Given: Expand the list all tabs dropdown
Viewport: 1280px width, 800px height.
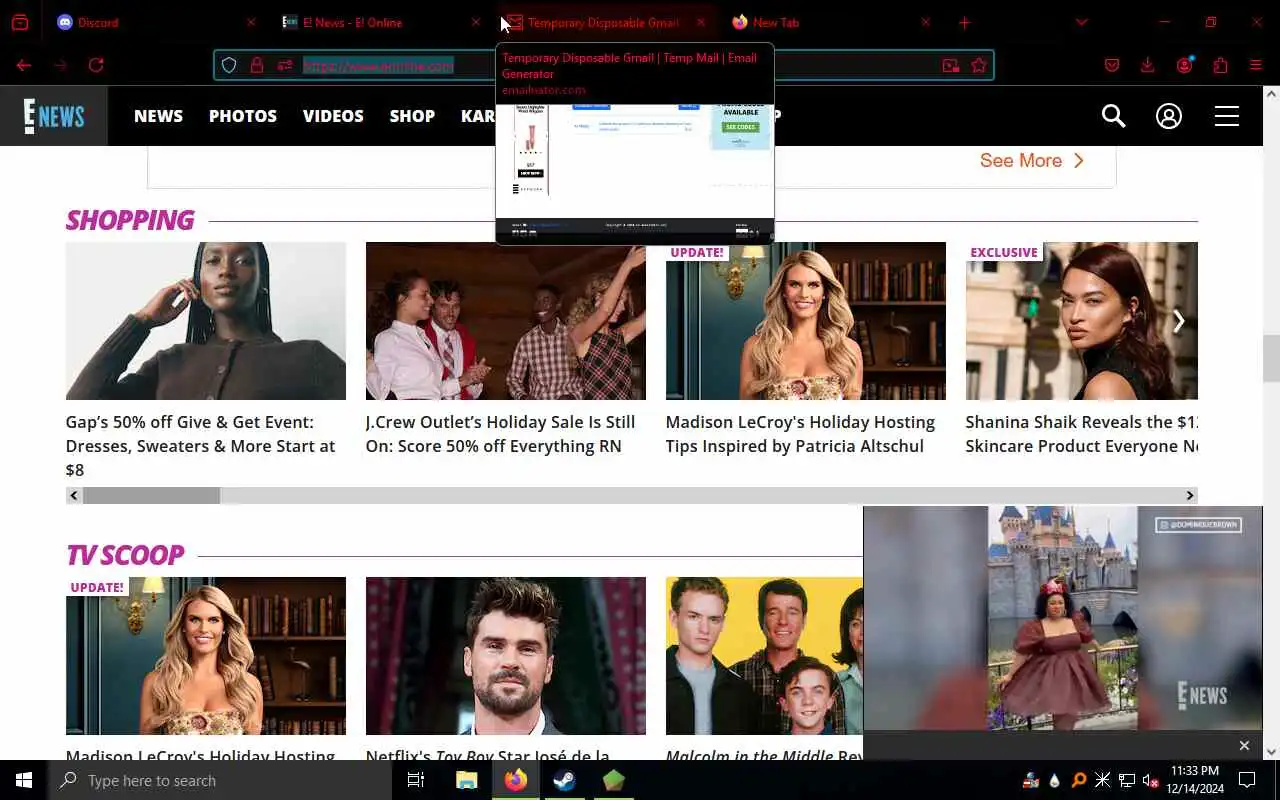Looking at the screenshot, I should point(1081,22).
